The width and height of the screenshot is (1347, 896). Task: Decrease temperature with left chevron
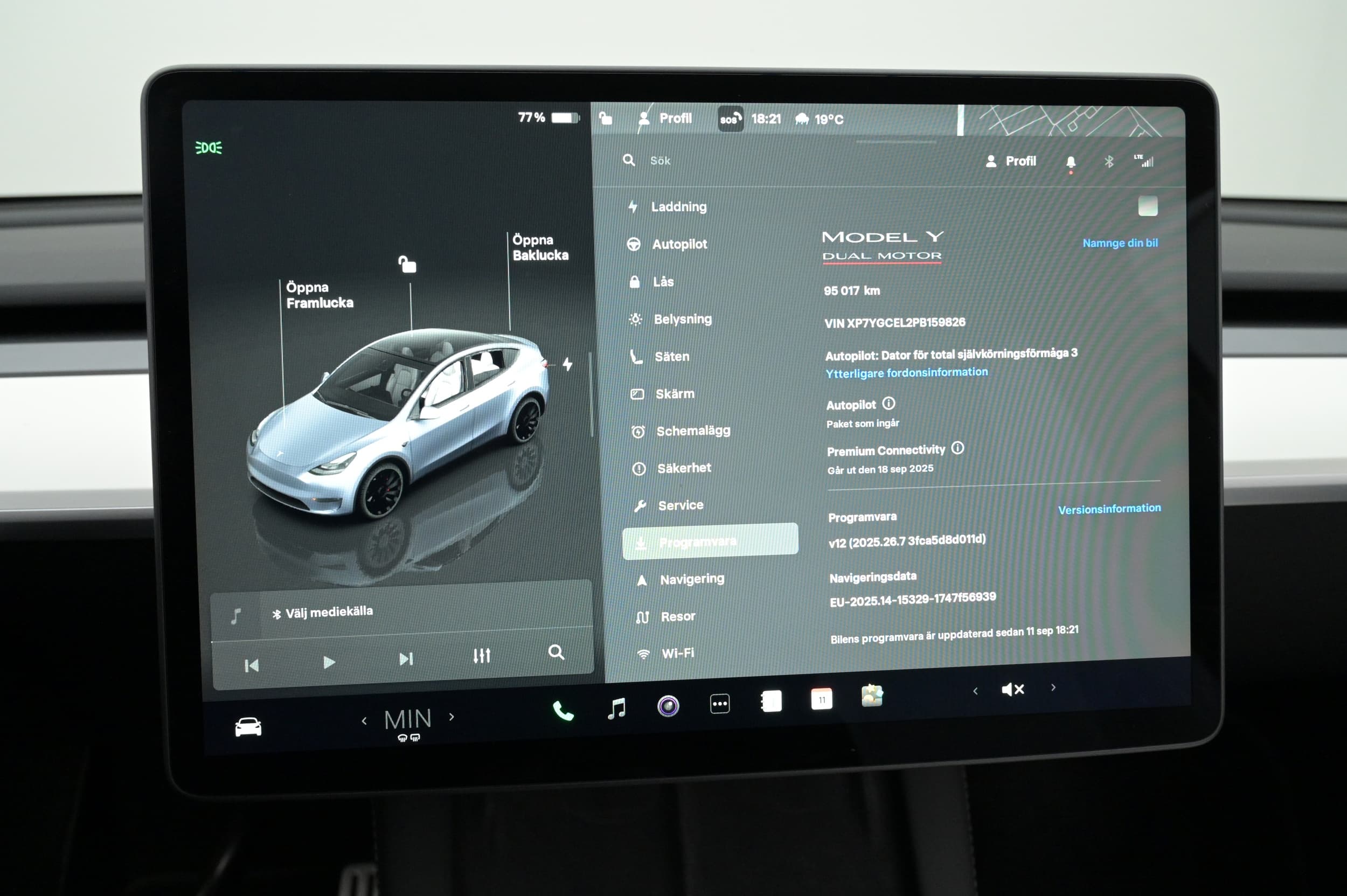click(x=364, y=721)
